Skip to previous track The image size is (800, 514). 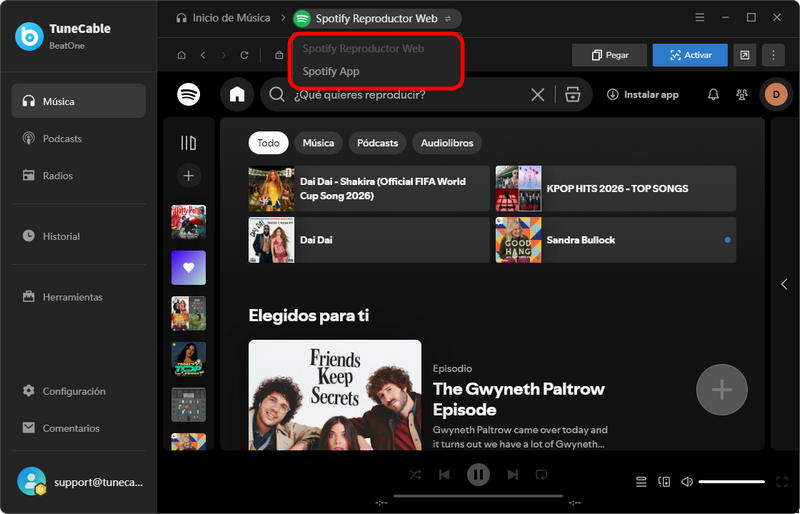coord(444,475)
